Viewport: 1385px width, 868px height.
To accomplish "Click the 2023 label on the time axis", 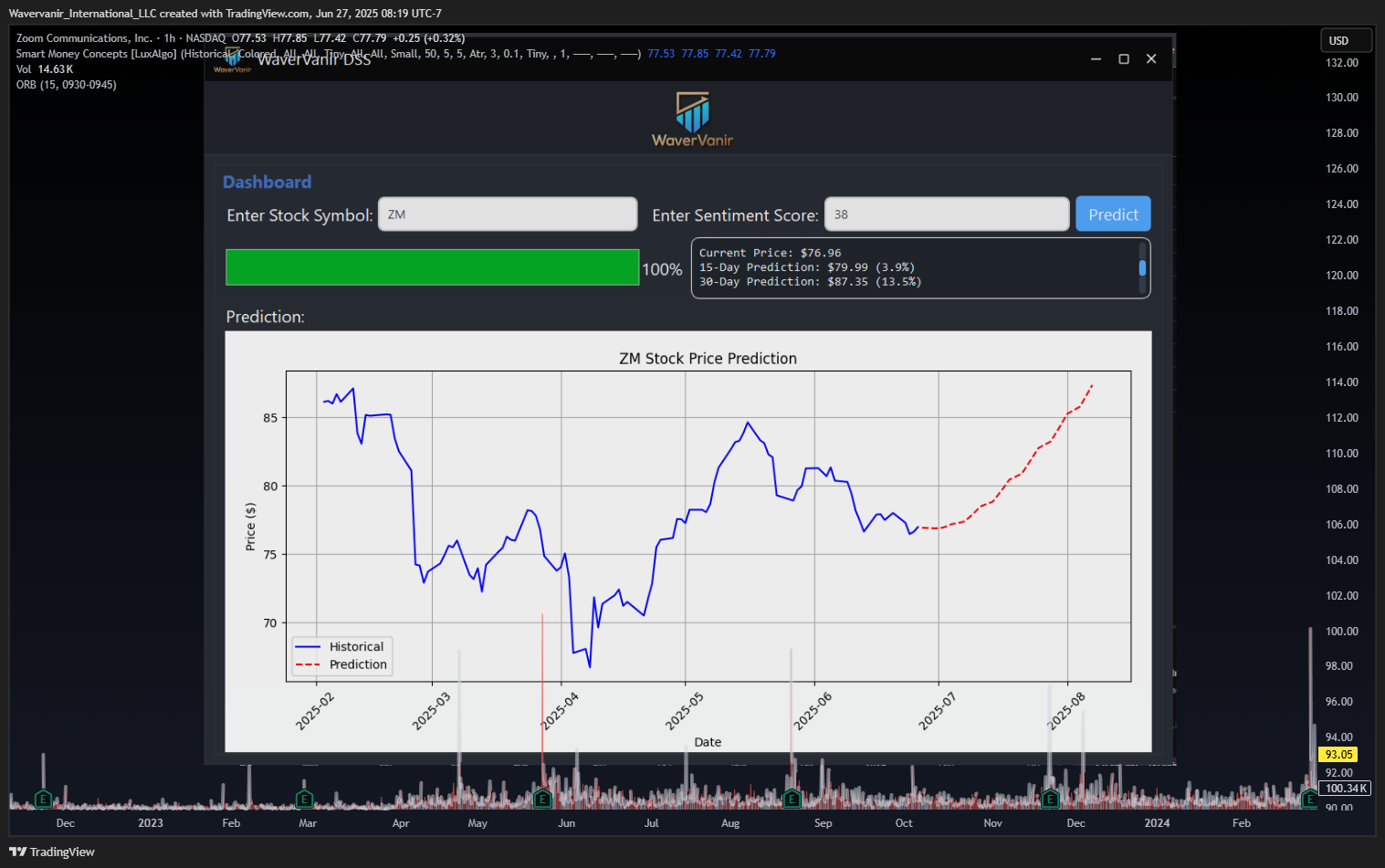I will click(151, 823).
